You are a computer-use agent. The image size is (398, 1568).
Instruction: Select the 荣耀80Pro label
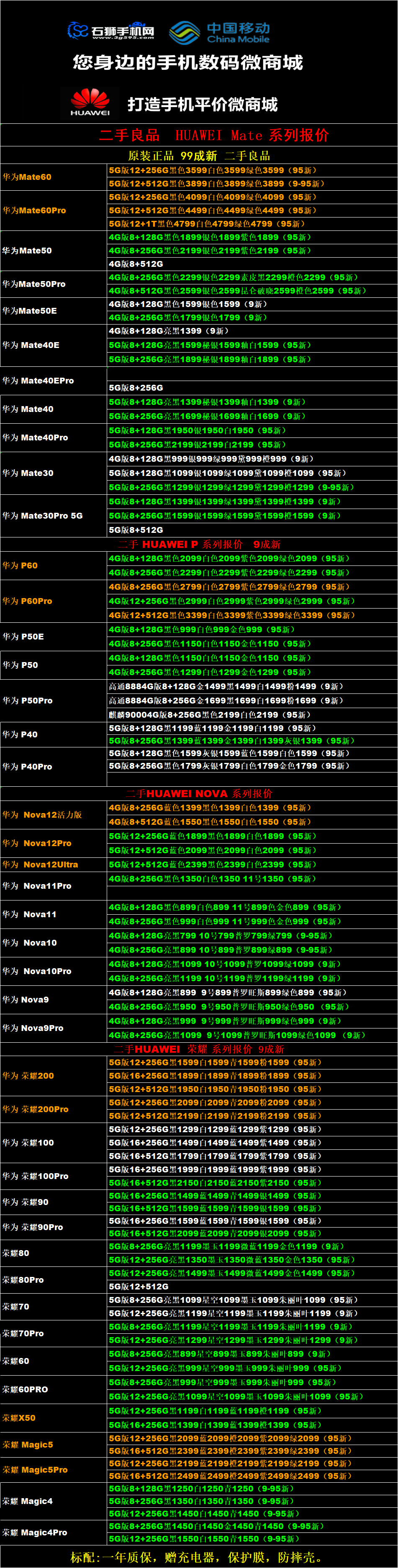point(23,1280)
